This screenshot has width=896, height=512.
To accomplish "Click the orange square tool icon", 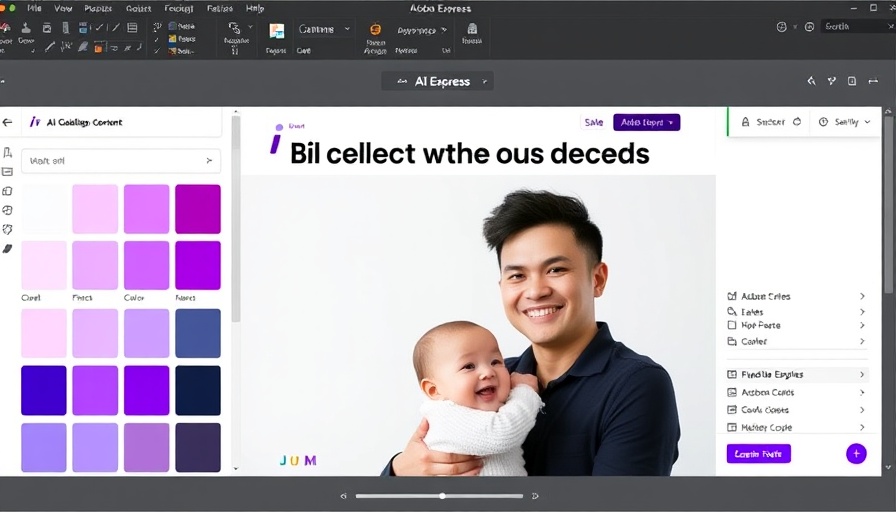I will pyautogui.click(x=98, y=47).
